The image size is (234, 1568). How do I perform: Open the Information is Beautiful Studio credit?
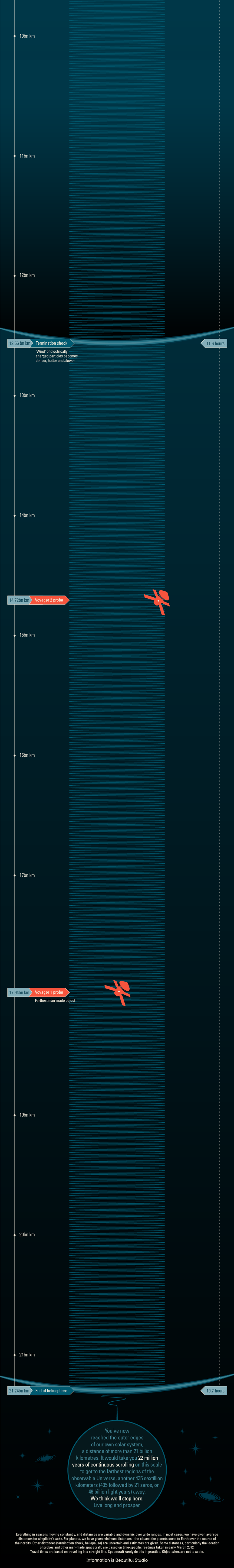pos(117,1560)
